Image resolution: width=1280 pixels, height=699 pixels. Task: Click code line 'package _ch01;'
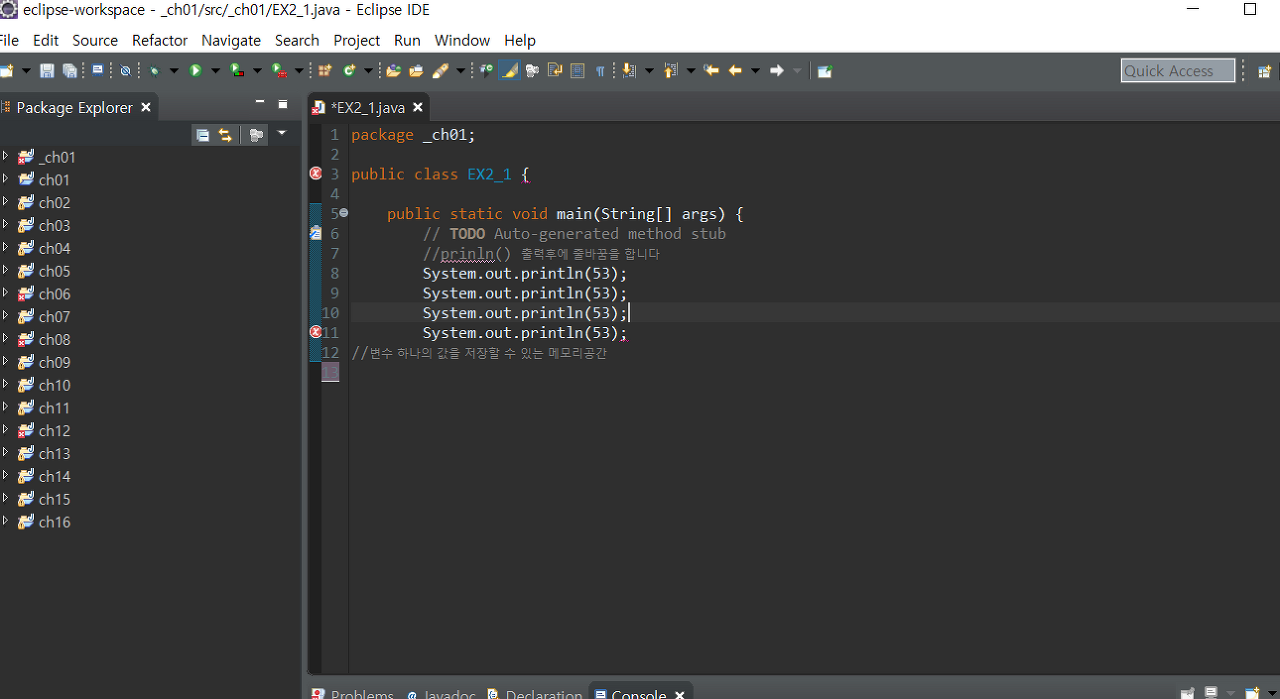tap(413, 134)
